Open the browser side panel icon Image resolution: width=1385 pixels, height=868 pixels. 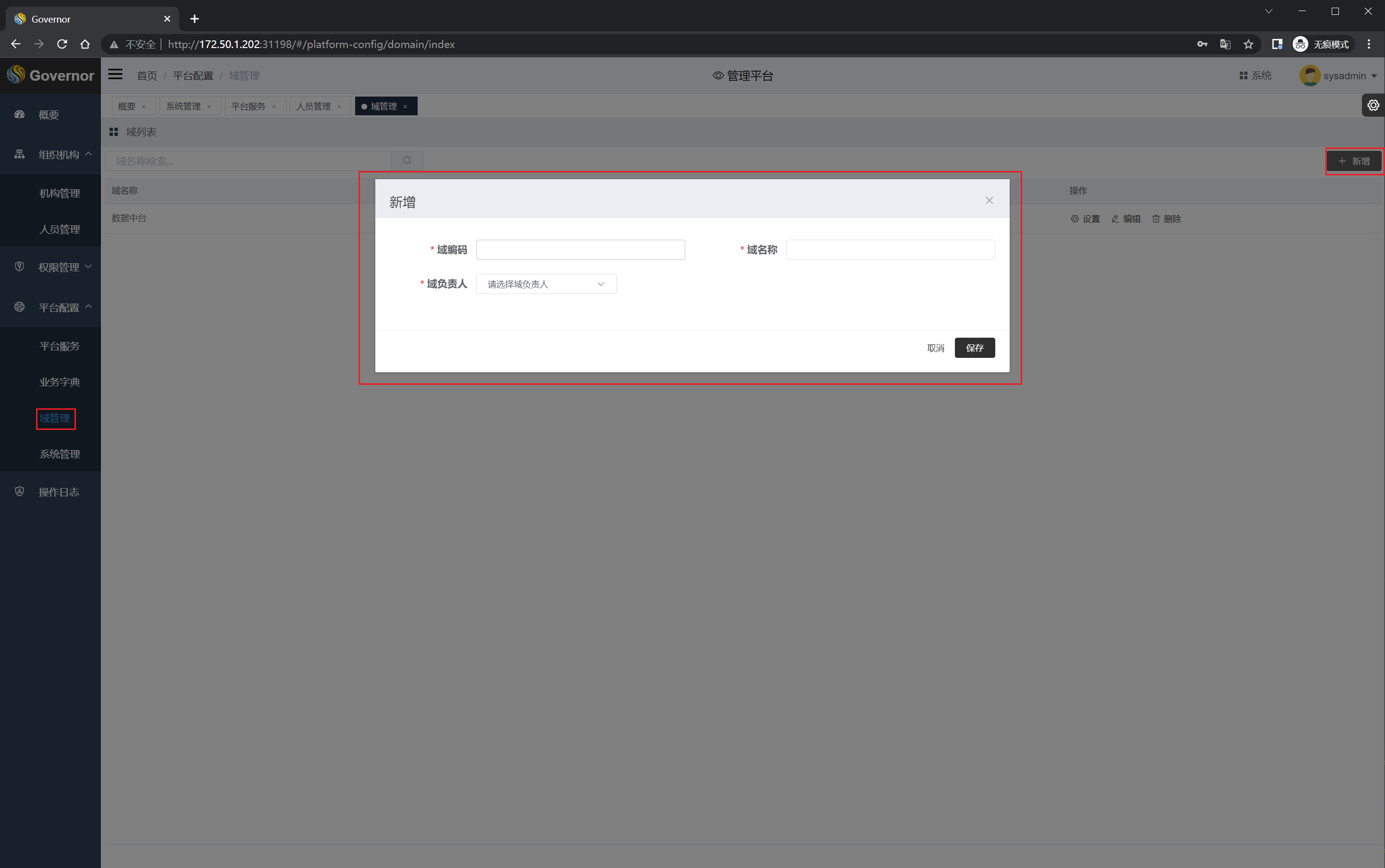point(1277,44)
